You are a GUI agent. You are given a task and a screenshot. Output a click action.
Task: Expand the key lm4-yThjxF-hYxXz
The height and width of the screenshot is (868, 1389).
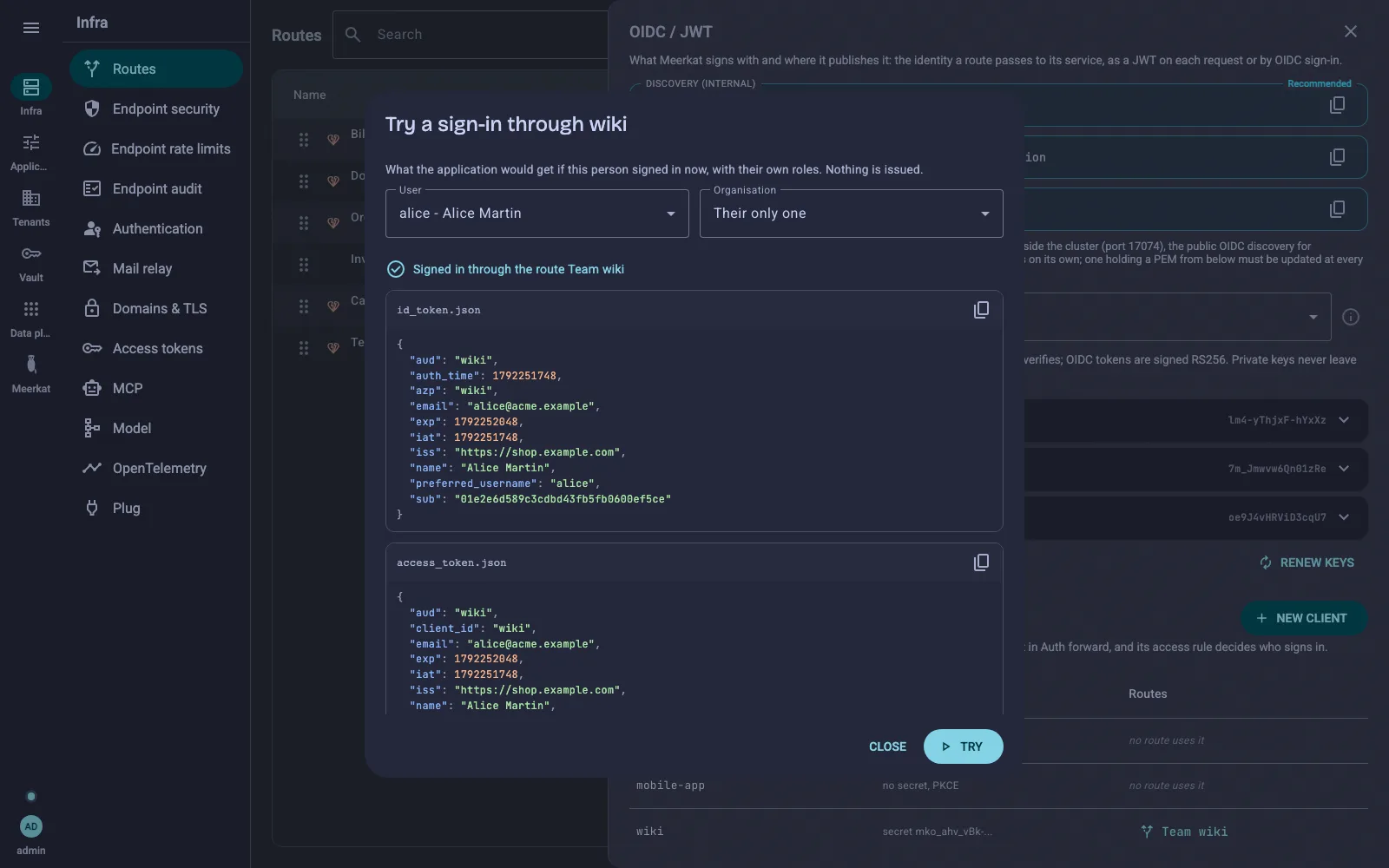point(1344,420)
